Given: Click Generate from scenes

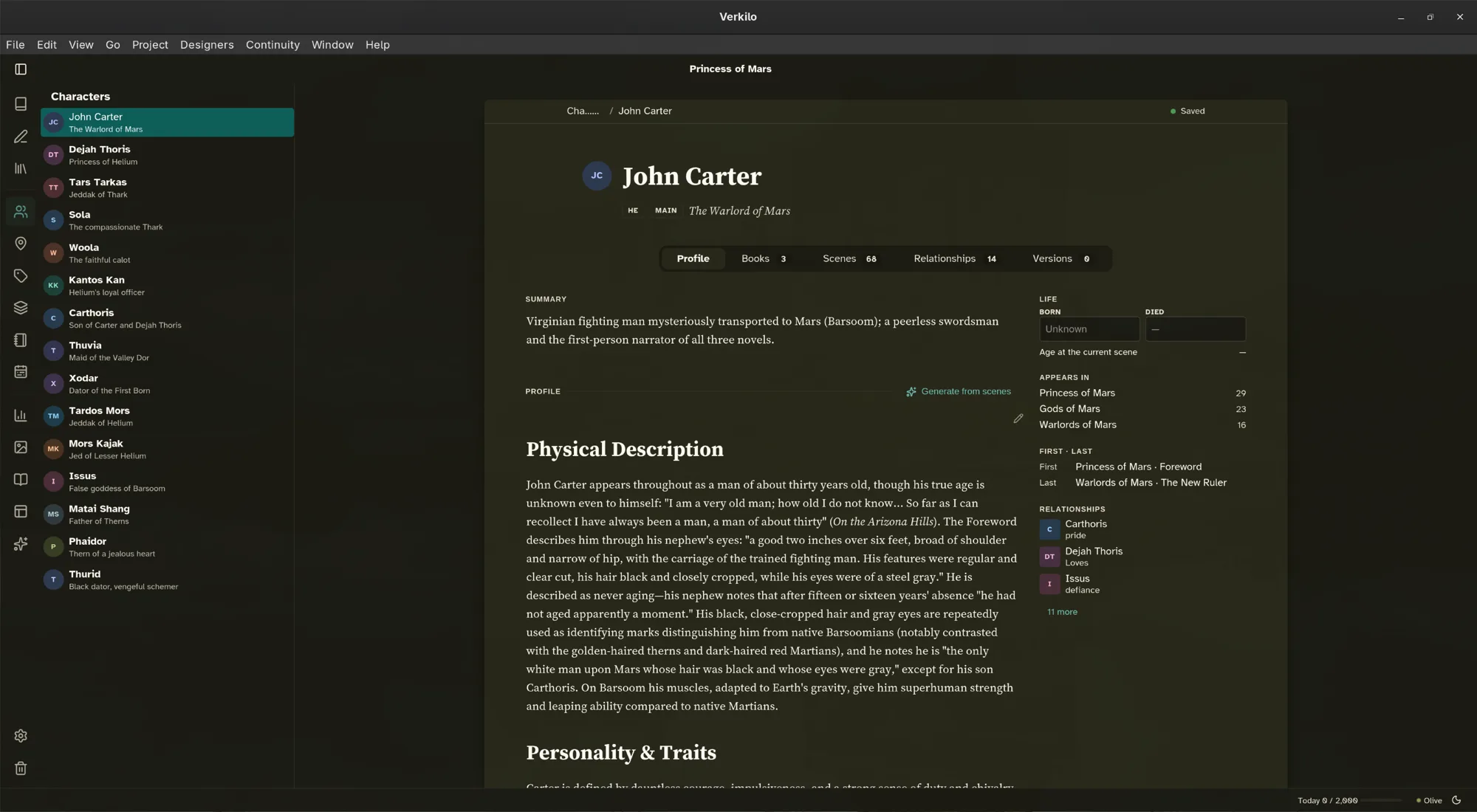Looking at the screenshot, I should click(x=959, y=392).
